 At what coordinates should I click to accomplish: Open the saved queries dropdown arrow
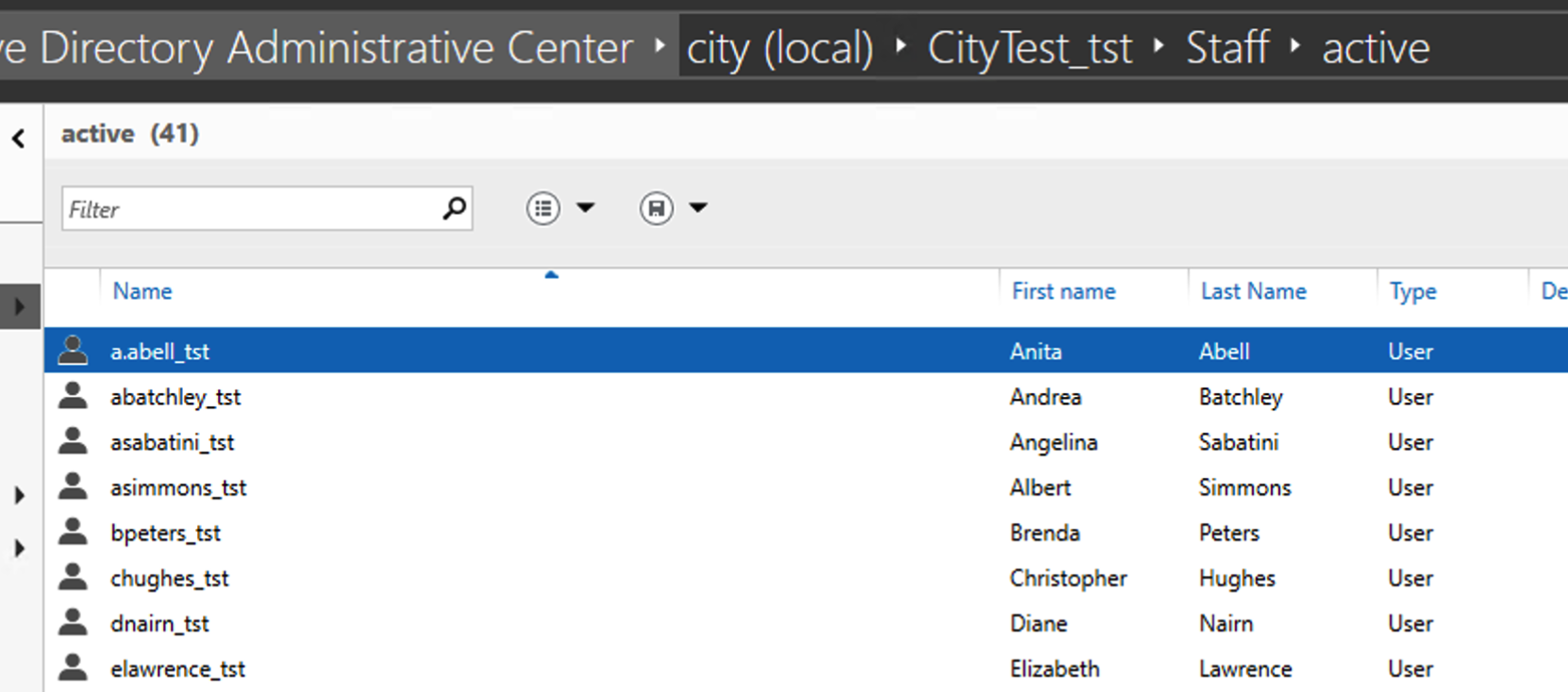coord(698,208)
